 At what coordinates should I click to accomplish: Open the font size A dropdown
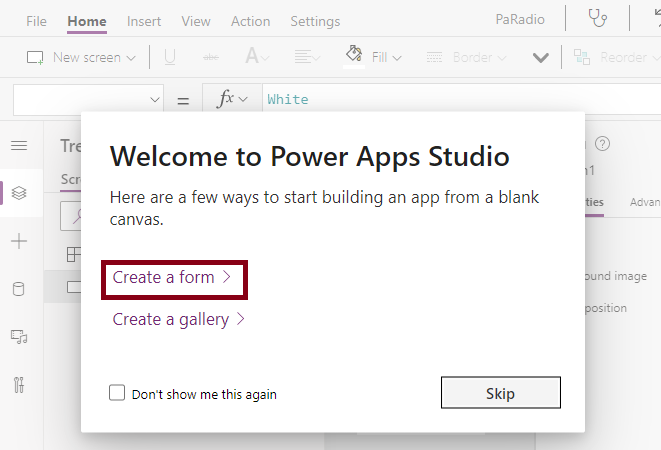pyautogui.click(x=257, y=56)
